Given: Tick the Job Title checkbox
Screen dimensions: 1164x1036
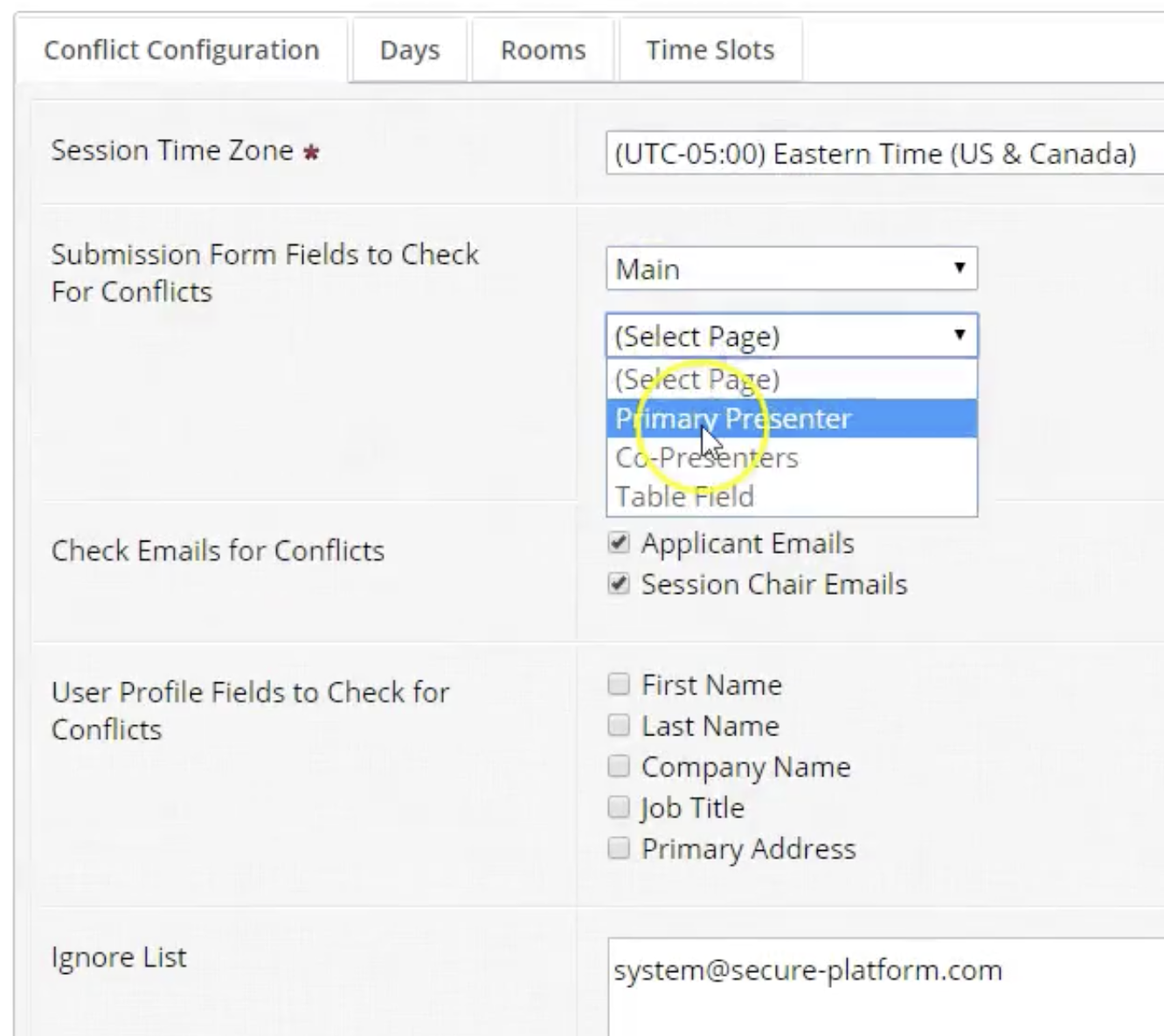Looking at the screenshot, I should click(x=619, y=807).
